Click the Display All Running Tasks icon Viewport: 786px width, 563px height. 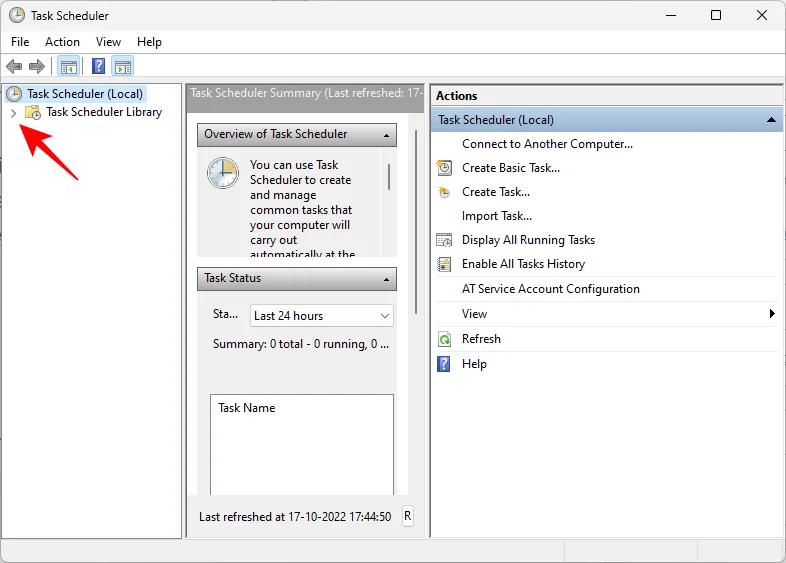[445, 240]
